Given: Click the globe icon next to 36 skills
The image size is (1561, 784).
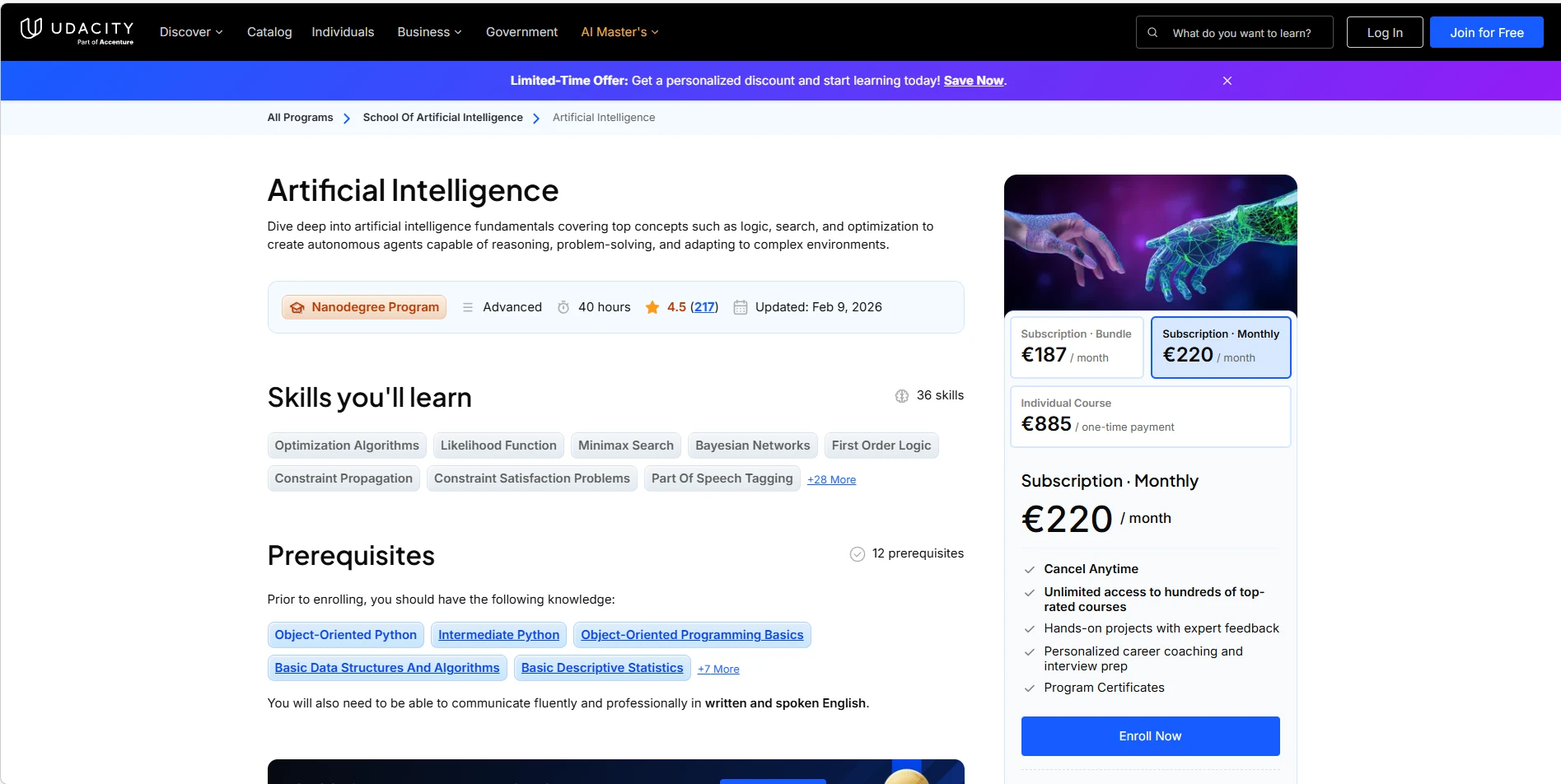Looking at the screenshot, I should point(901,395).
